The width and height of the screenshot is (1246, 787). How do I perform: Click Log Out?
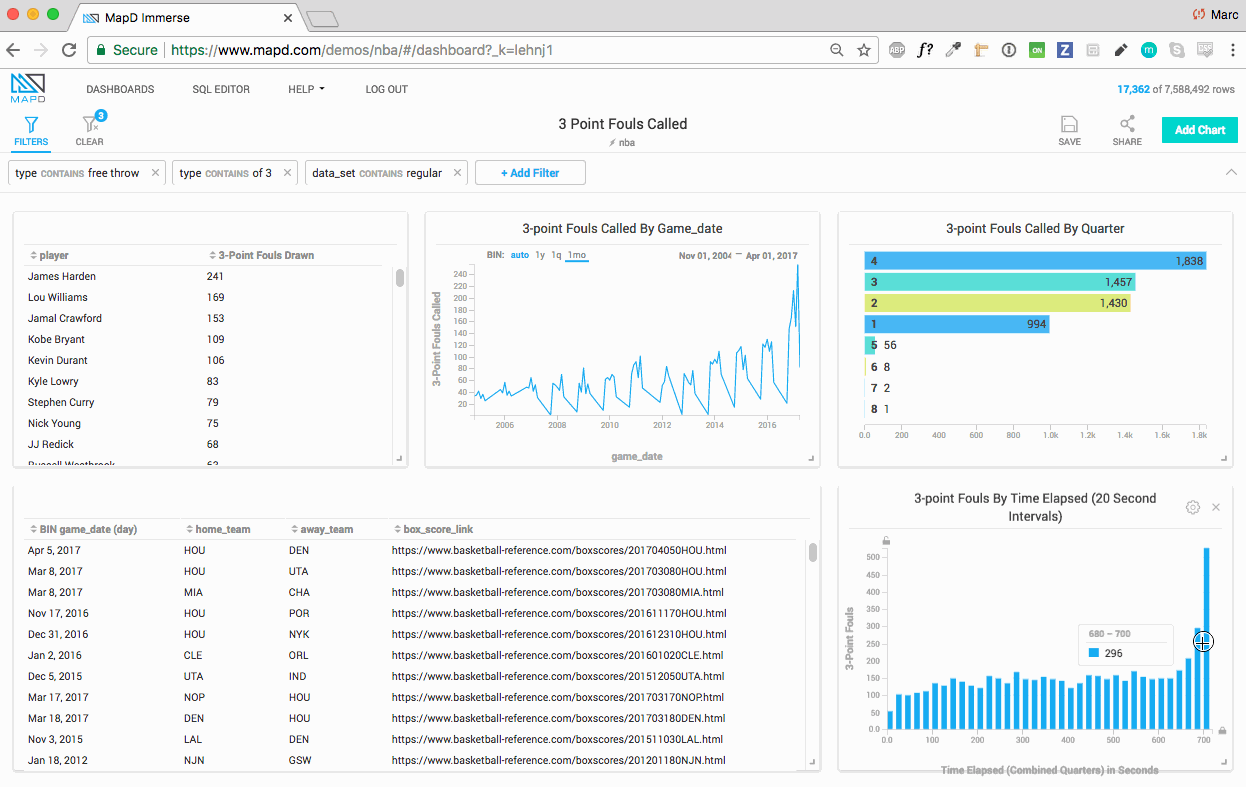coord(386,89)
